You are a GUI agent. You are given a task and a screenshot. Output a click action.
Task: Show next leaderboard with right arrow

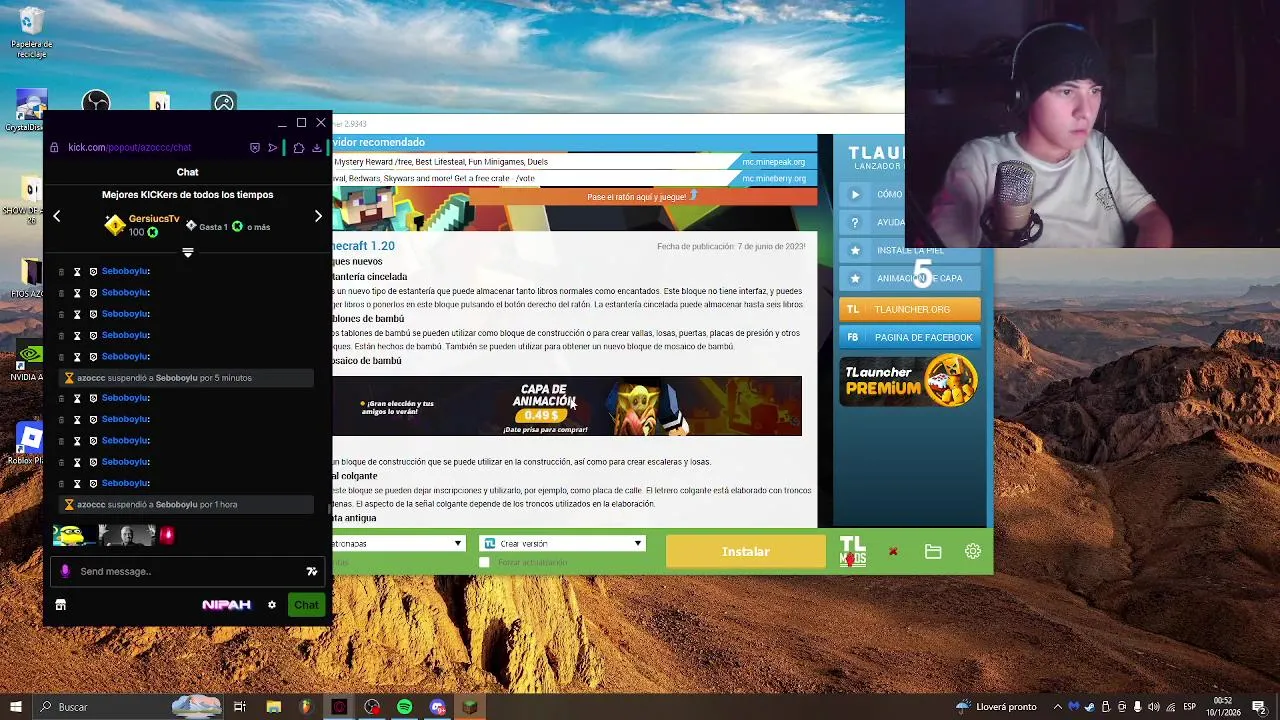[318, 216]
